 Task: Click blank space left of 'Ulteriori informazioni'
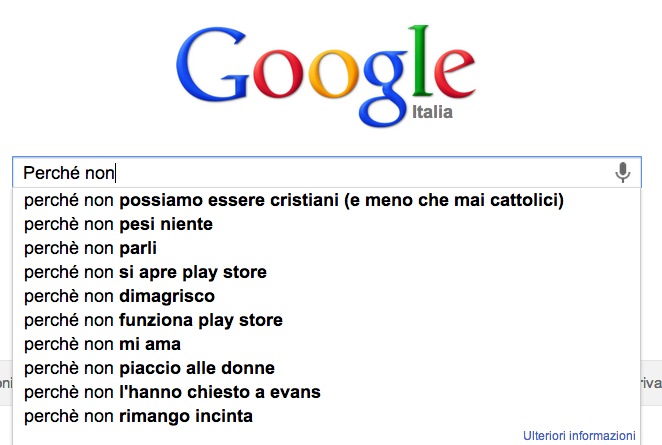[x=300, y=436]
